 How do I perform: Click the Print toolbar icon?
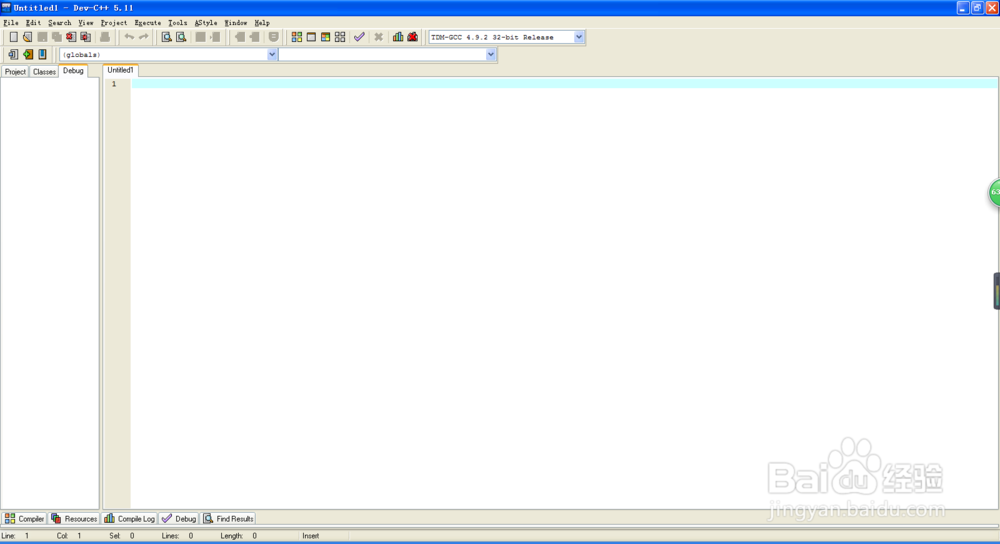(105, 37)
